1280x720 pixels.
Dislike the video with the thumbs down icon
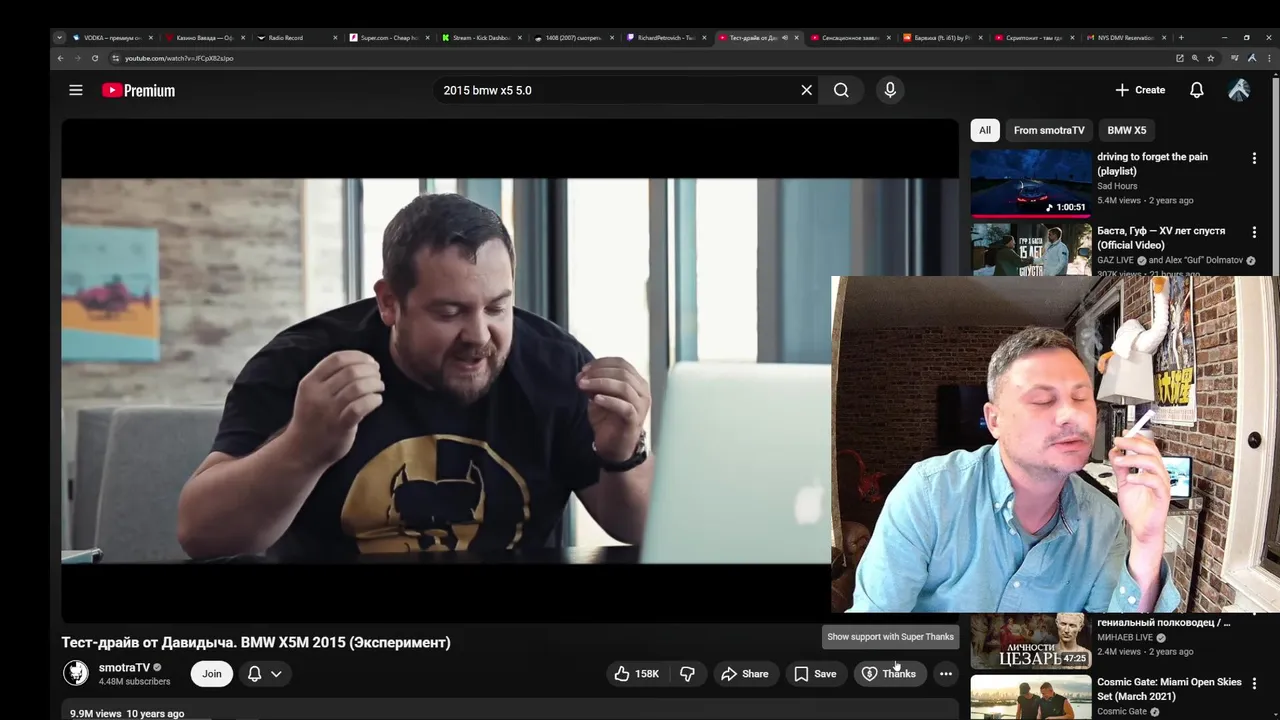pos(687,674)
